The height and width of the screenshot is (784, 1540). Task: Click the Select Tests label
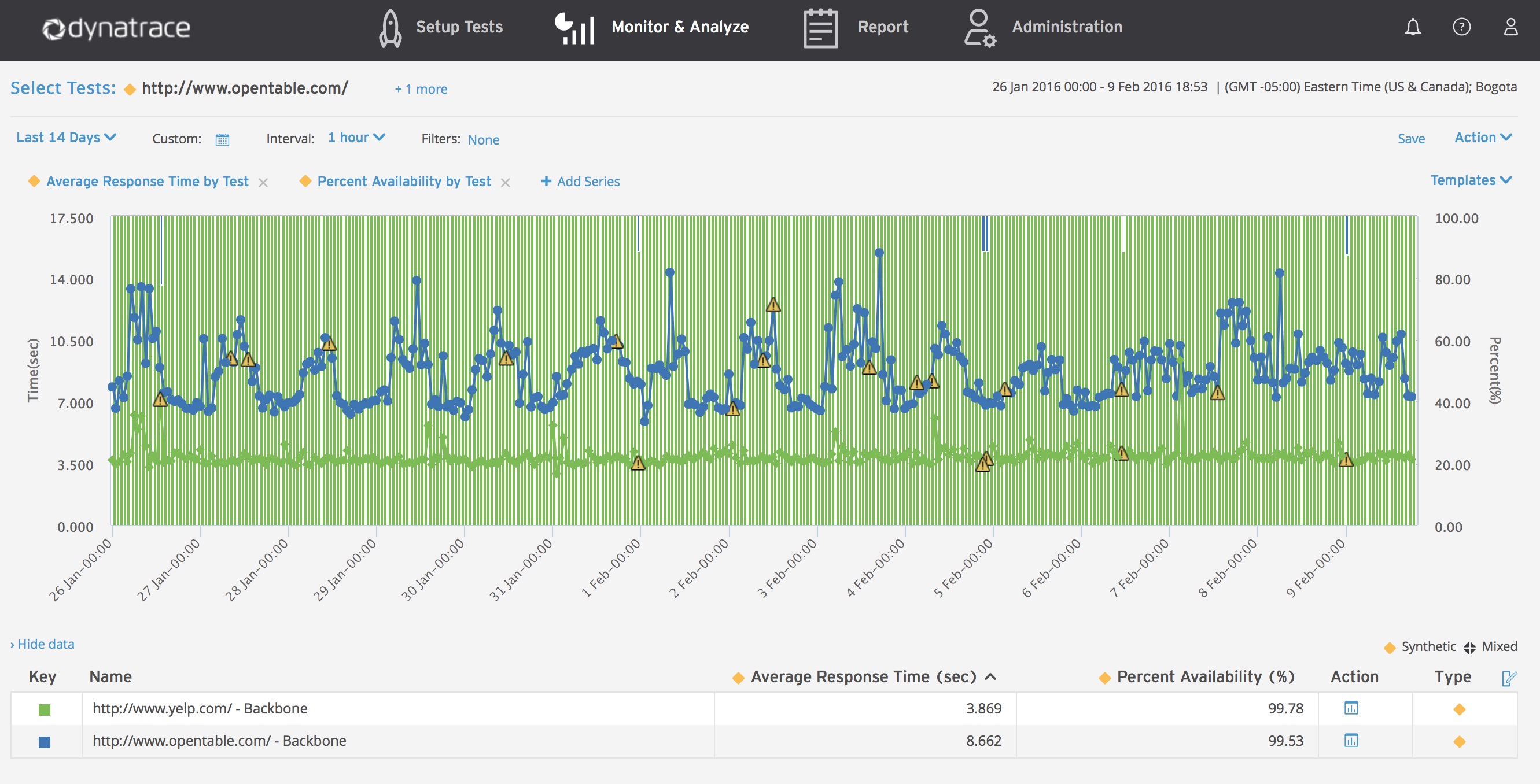click(x=64, y=88)
